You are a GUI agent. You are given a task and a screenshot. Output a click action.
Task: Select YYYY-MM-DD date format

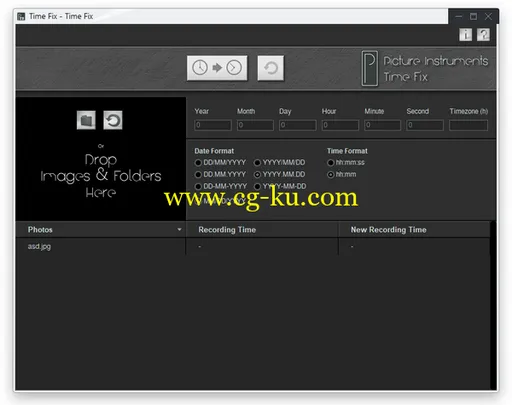click(257, 186)
